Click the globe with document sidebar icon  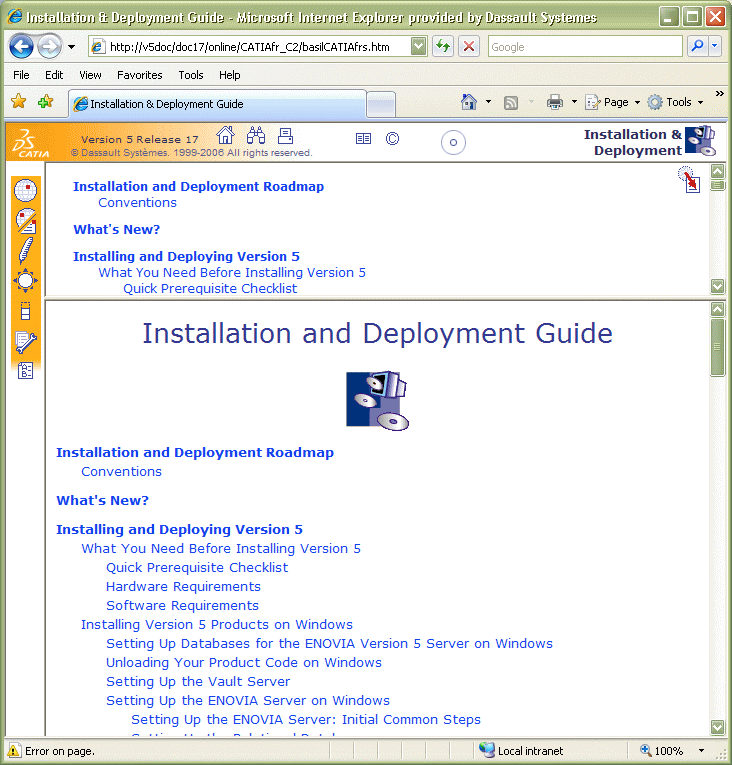[26, 221]
